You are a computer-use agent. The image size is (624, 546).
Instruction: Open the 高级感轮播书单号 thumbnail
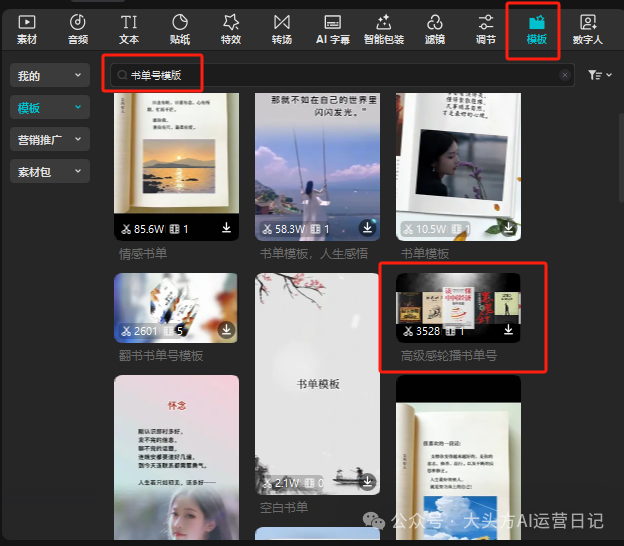tap(458, 308)
